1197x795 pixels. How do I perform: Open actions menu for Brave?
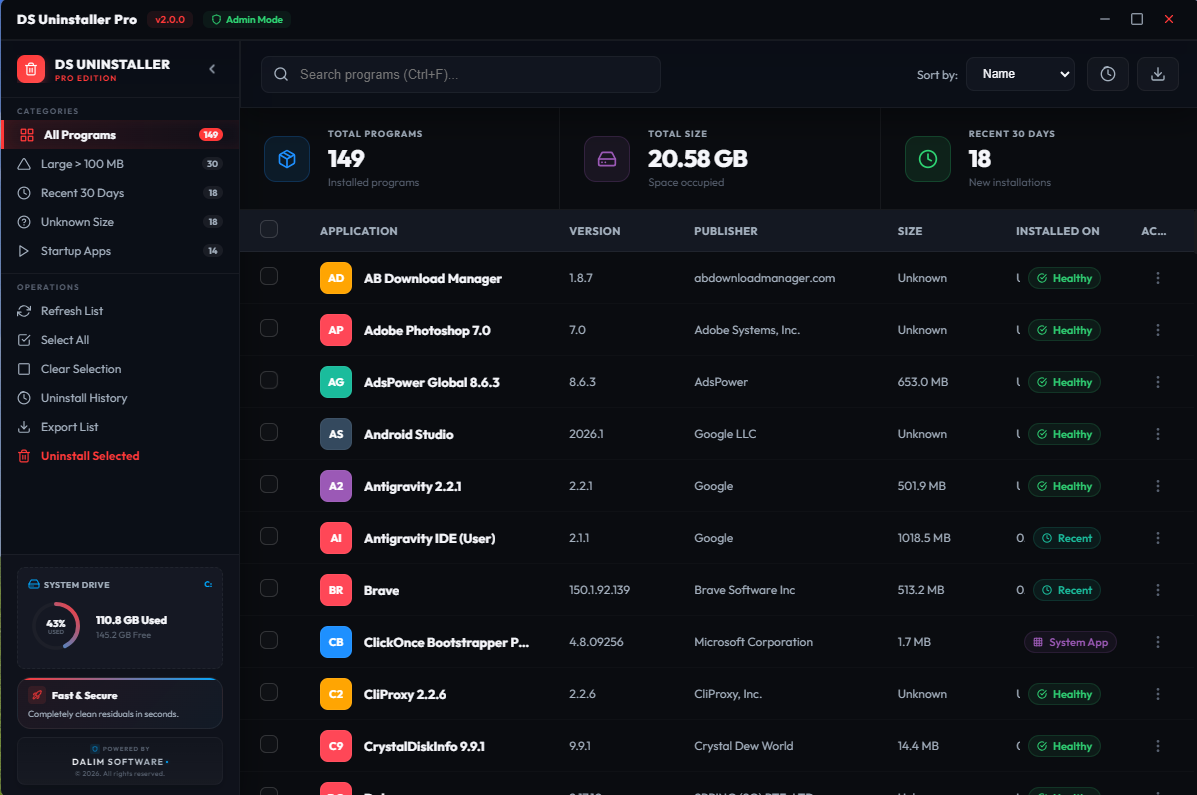point(1157,590)
